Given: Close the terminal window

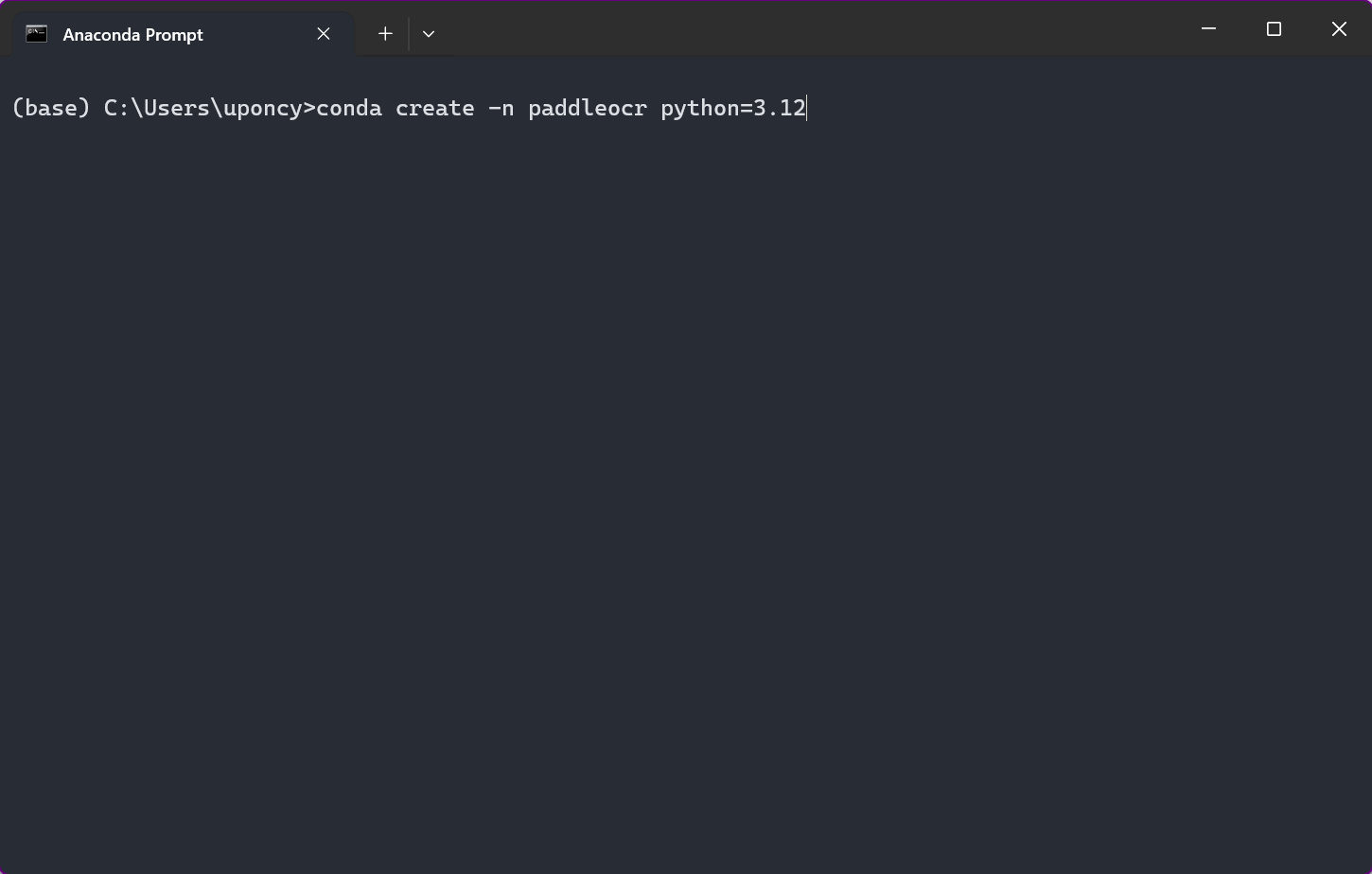Looking at the screenshot, I should click(1339, 29).
